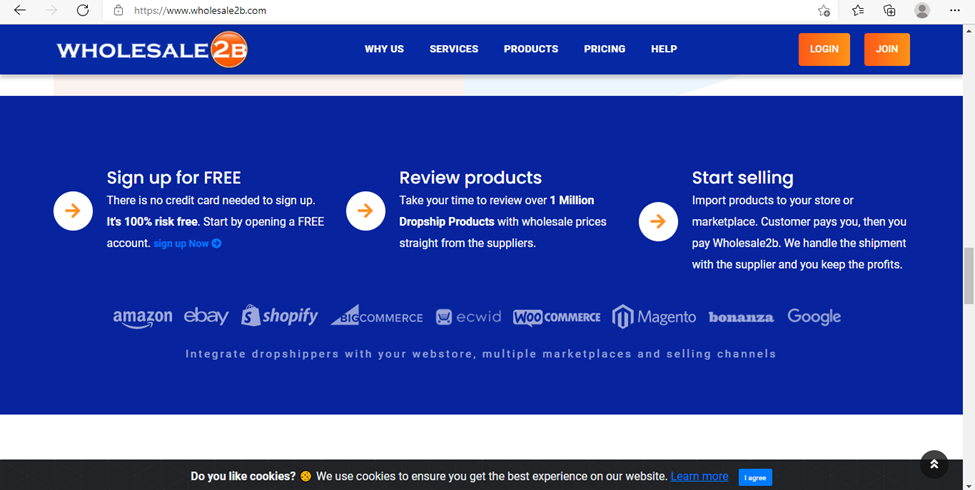The height and width of the screenshot is (490, 975).
Task: Click the arrow circle beside Start selling
Action: [x=658, y=221]
